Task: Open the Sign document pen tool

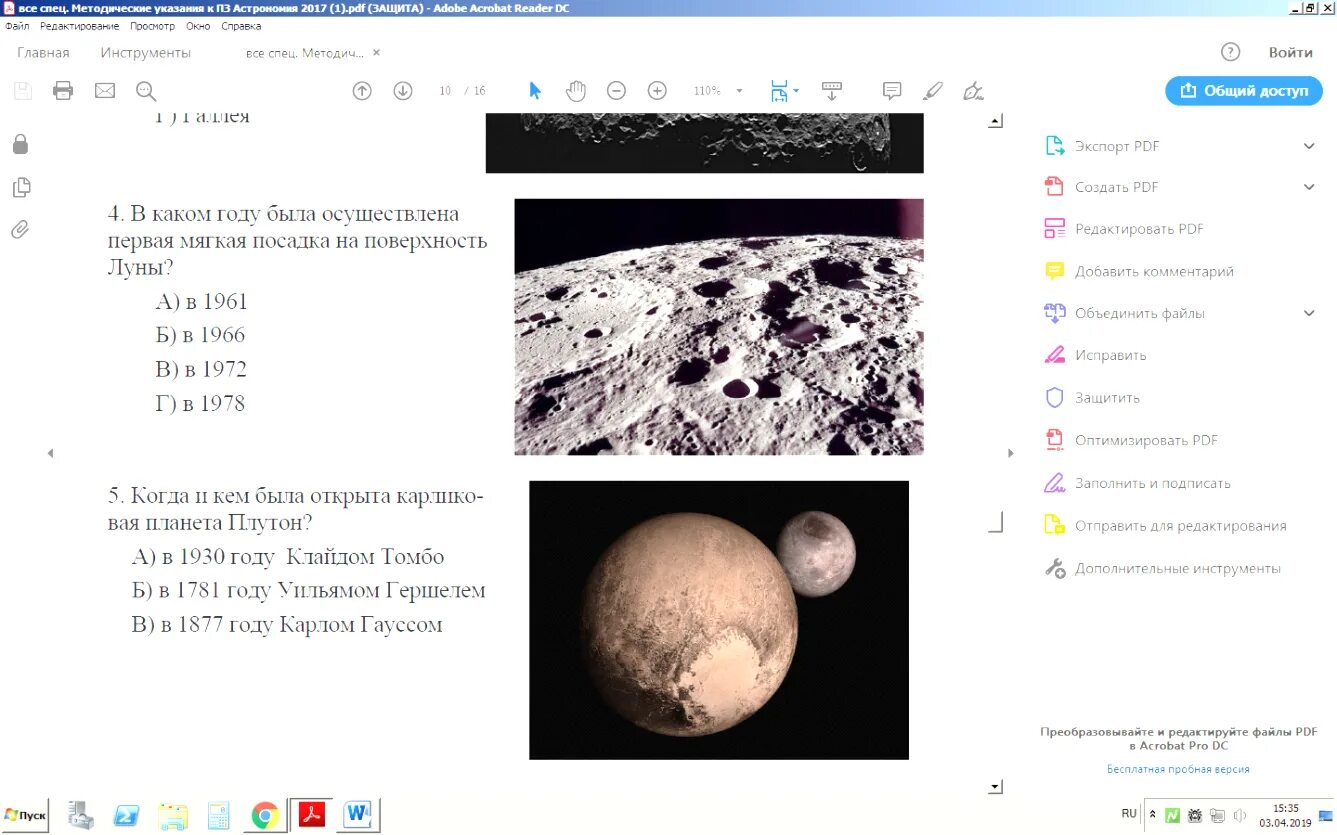Action: (973, 91)
